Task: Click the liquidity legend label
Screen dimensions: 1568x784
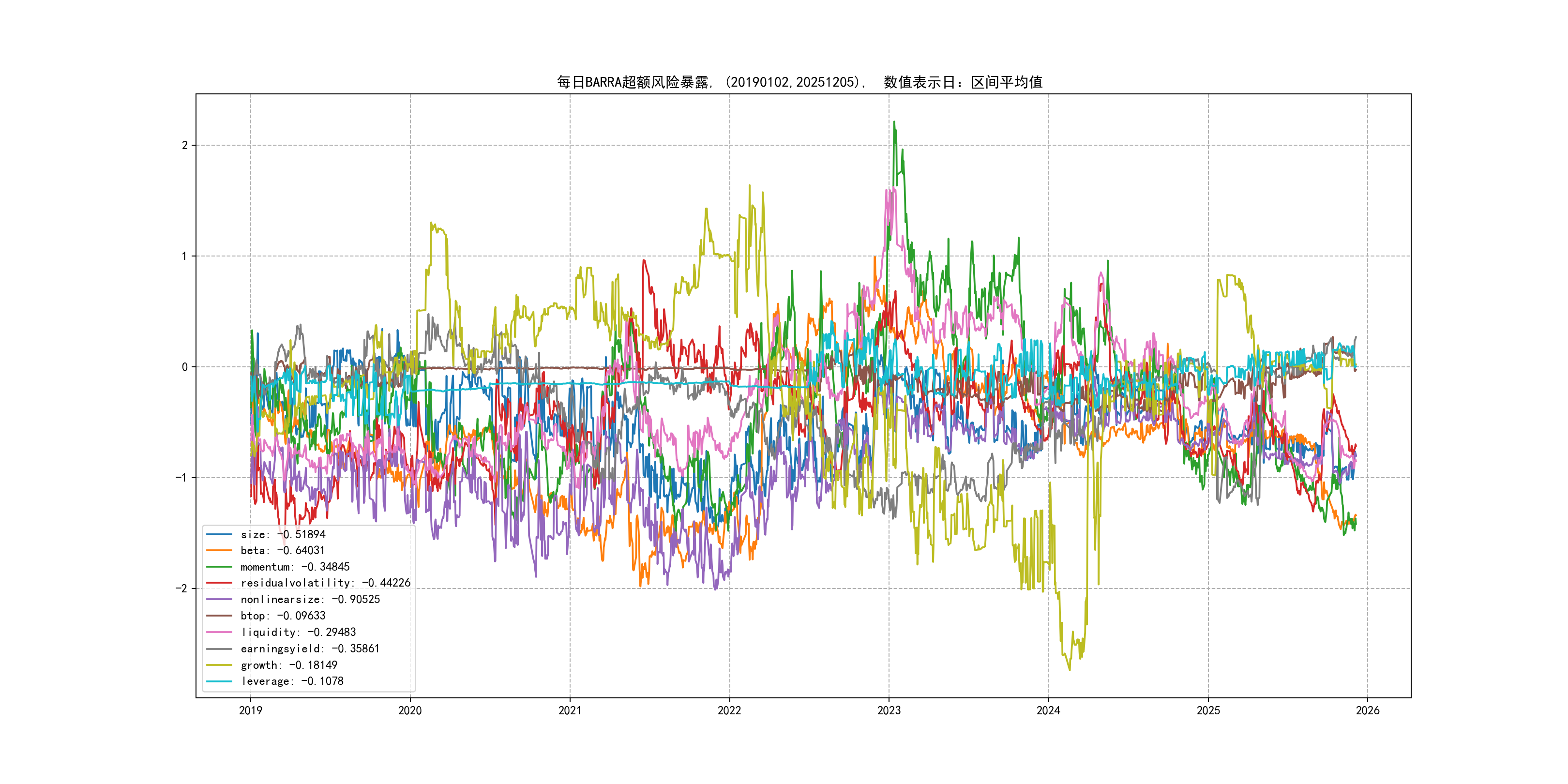Action: 298,633
